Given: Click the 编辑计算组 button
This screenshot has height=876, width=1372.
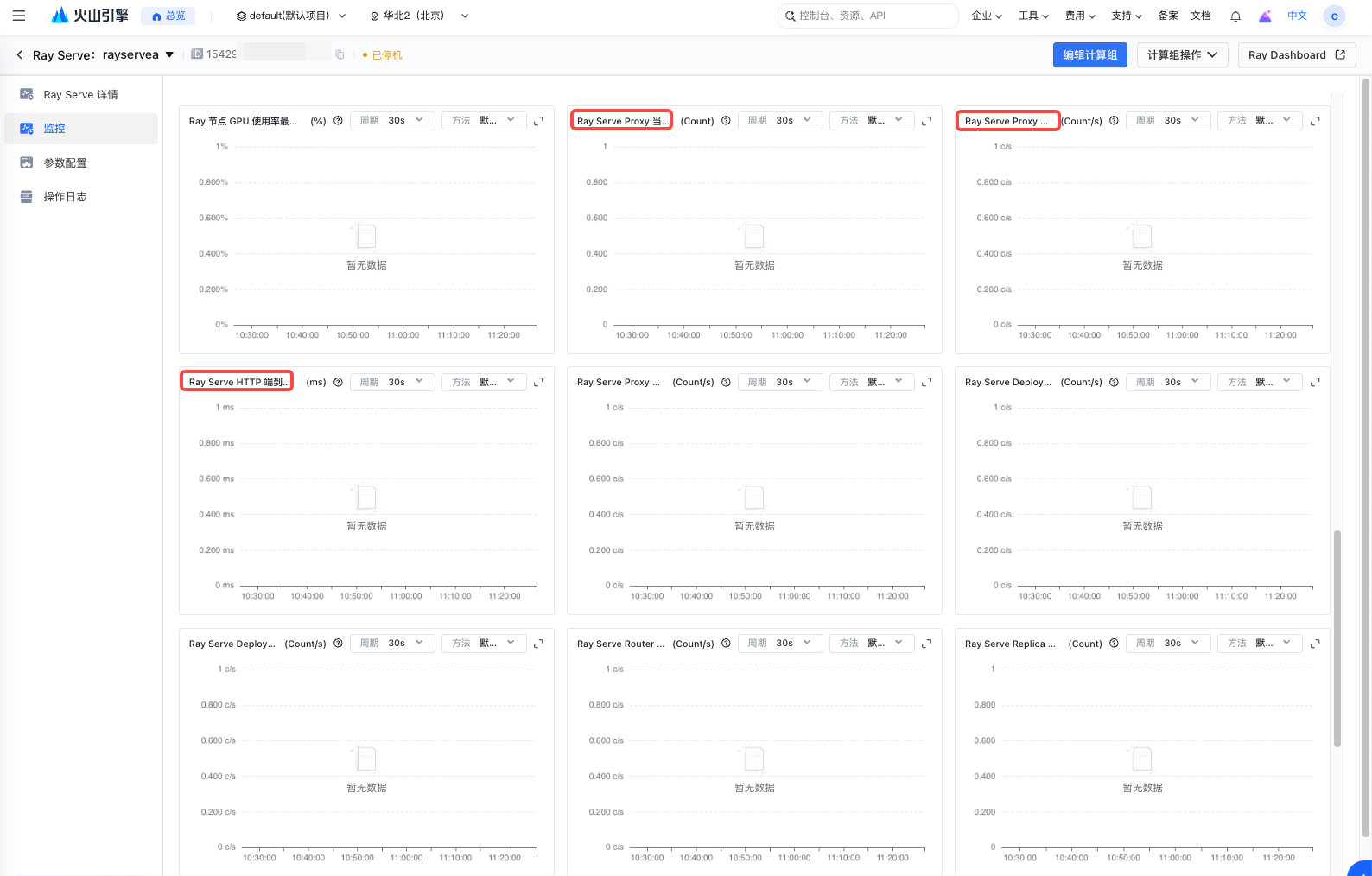Looking at the screenshot, I should tap(1090, 54).
